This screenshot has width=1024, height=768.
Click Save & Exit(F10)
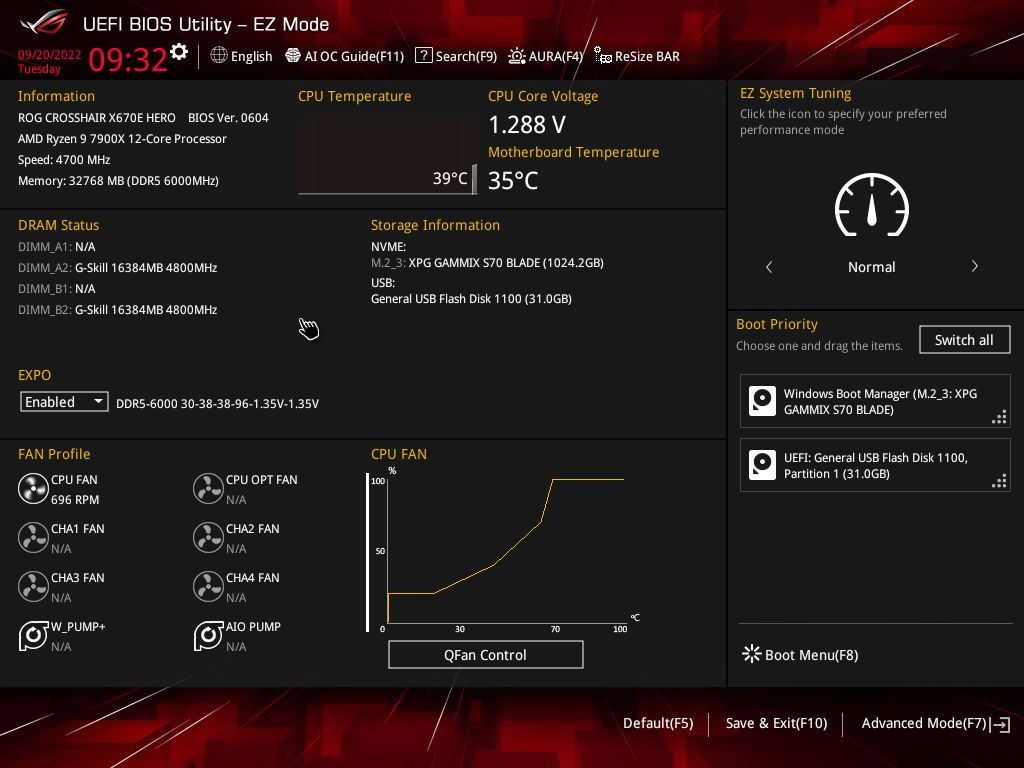(776, 723)
